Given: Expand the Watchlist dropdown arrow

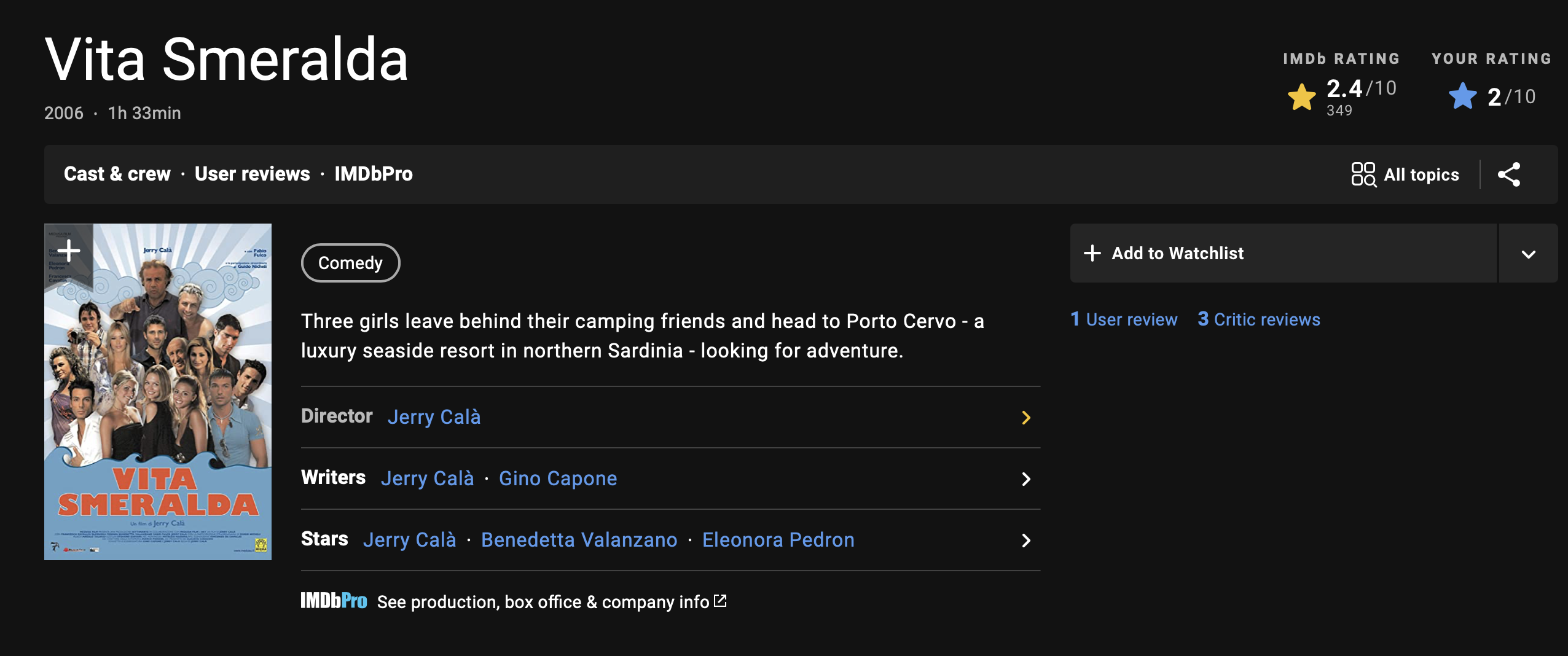Looking at the screenshot, I should tap(1528, 254).
